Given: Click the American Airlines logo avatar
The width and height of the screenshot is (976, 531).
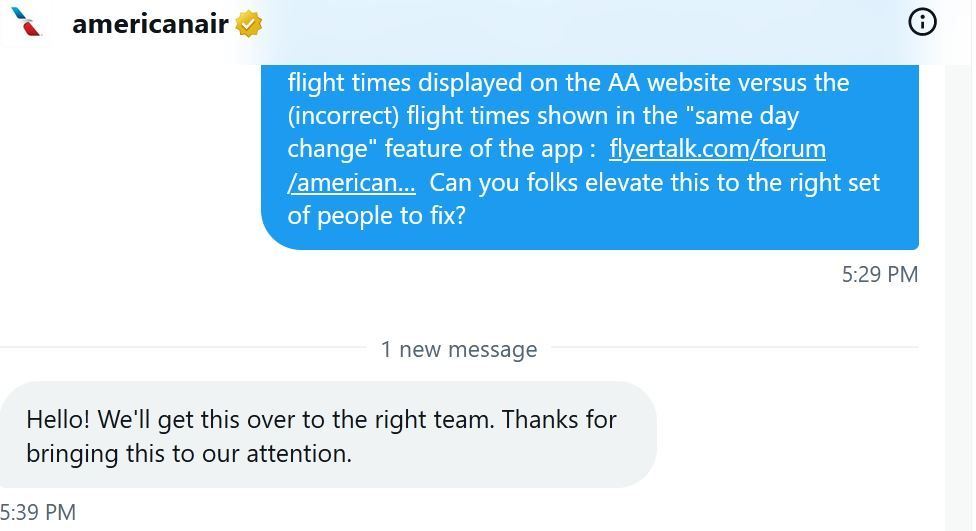Looking at the screenshot, I should 29,23.
